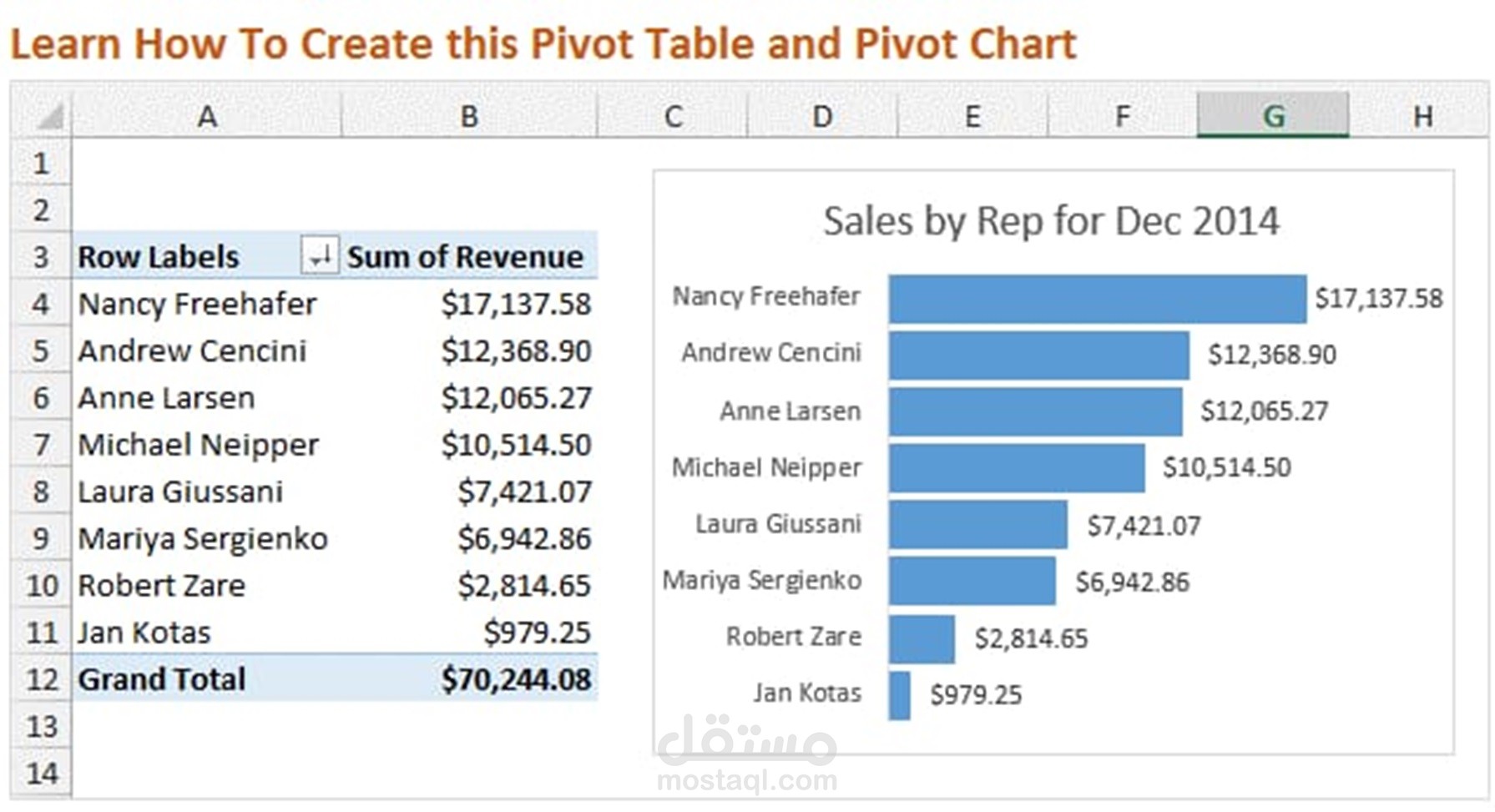This screenshot has width=1495, height=812.
Task: Select the Grand Total label cell
Action: (x=162, y=679)
